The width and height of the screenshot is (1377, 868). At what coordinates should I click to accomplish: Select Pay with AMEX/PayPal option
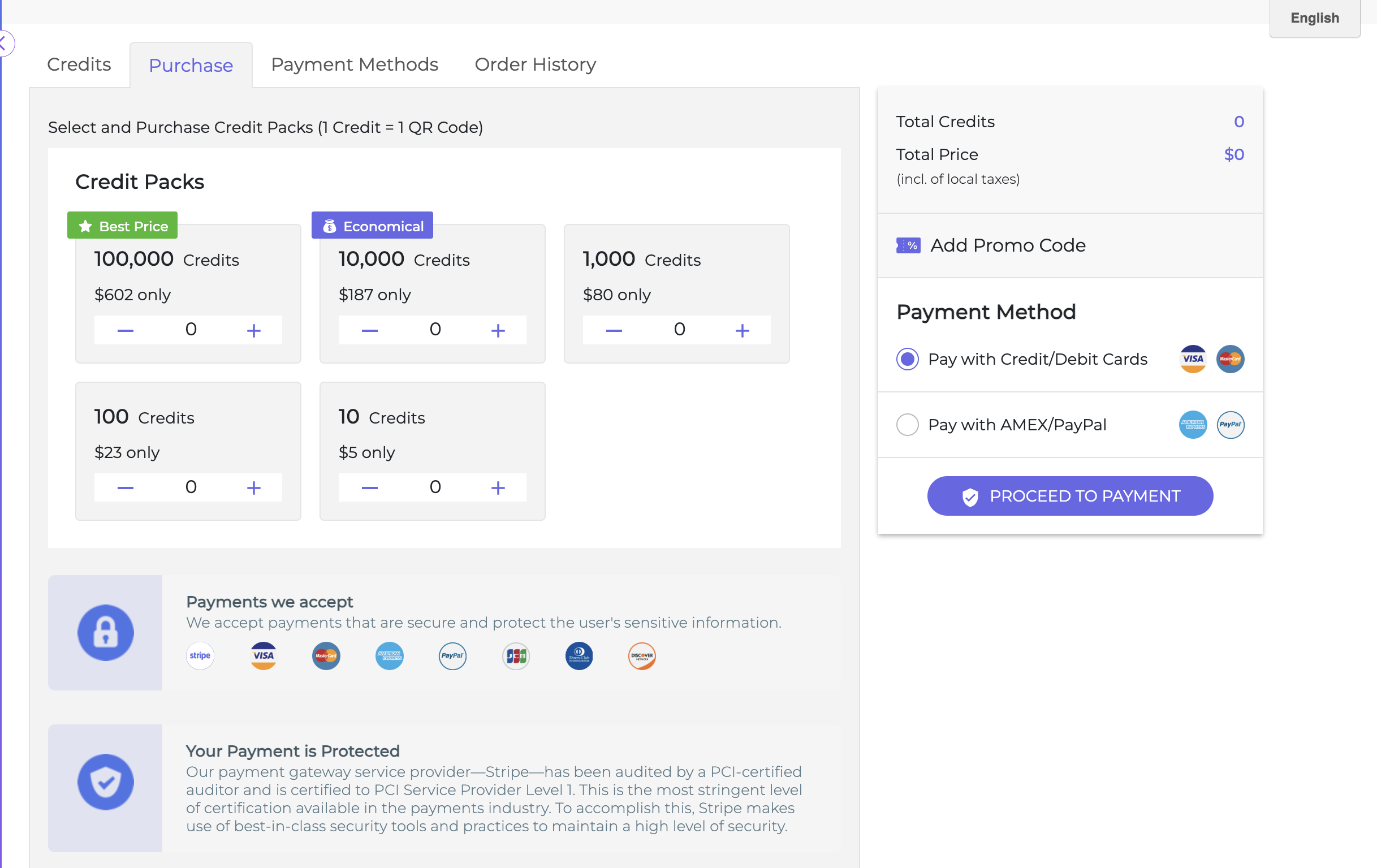(x=908, y=425)
